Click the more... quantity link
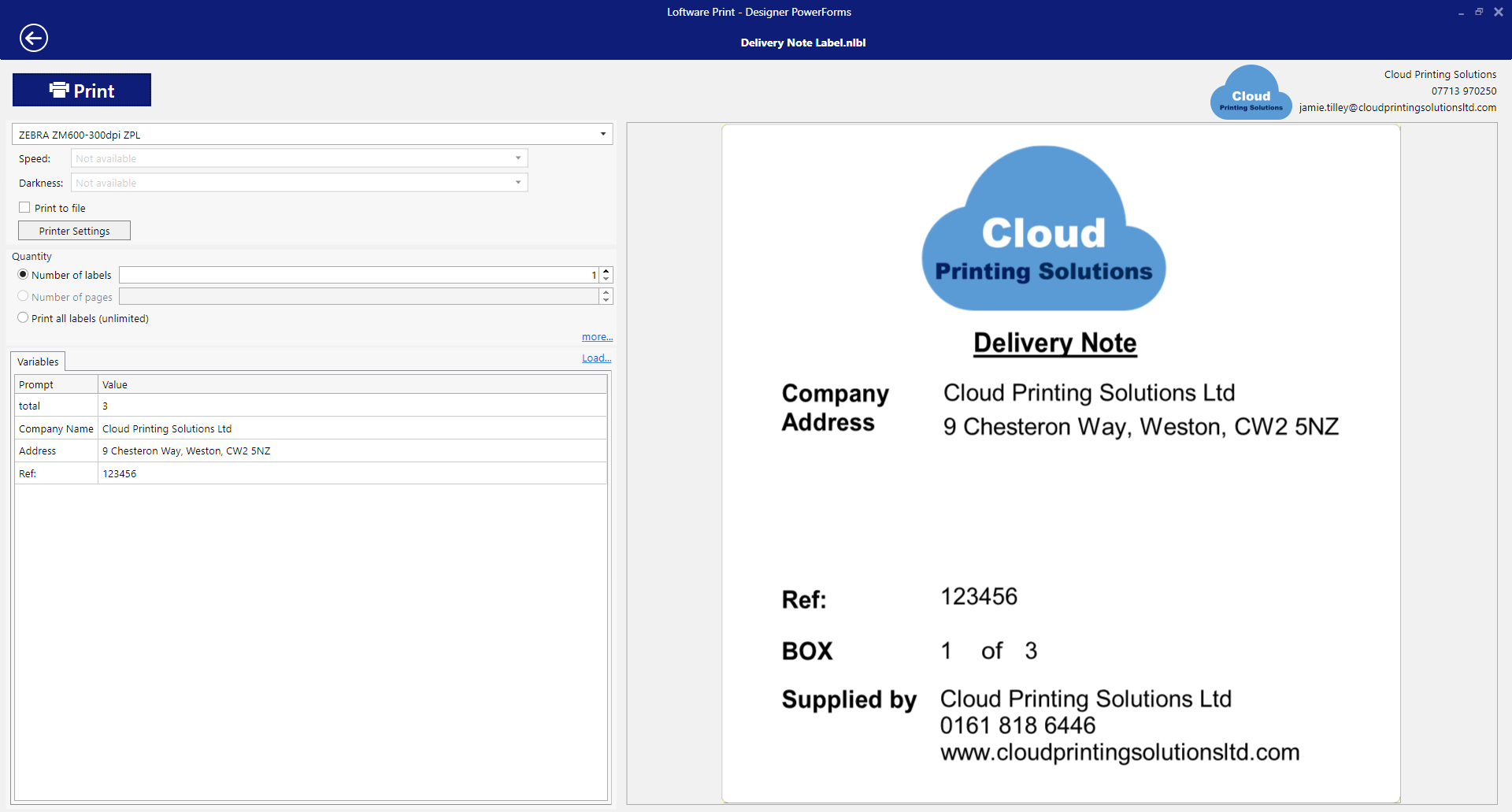 (597, 337)
